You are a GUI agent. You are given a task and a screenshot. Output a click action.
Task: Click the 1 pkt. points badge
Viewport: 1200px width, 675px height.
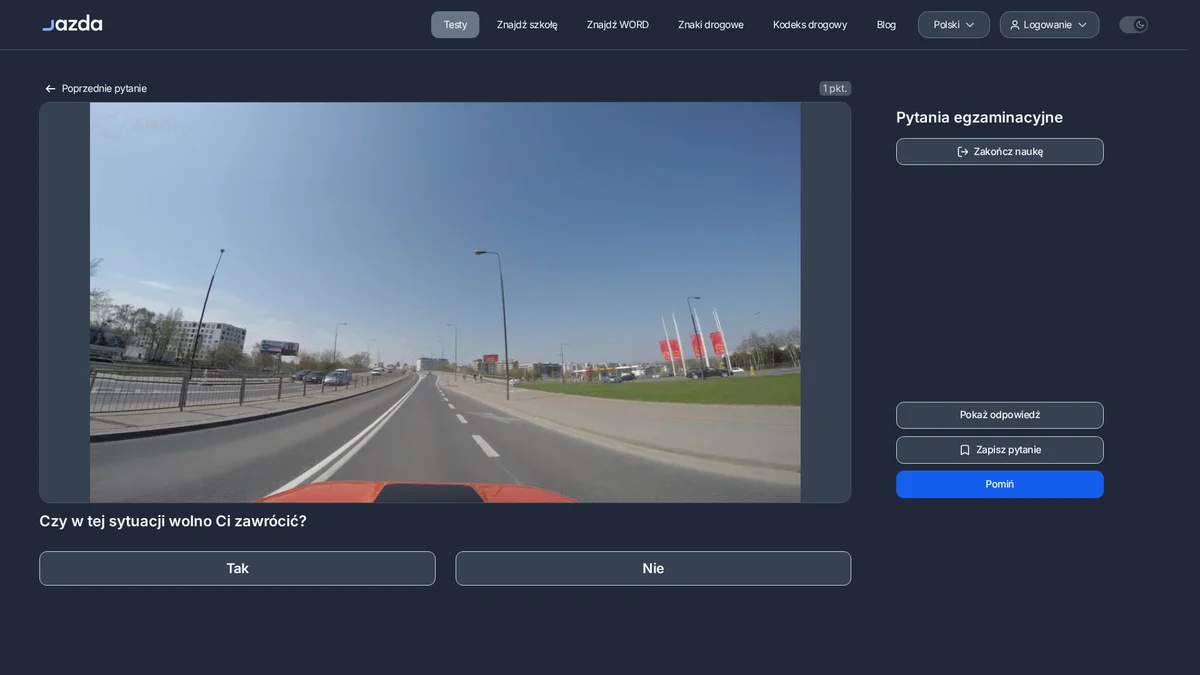[x=835, y=89]
